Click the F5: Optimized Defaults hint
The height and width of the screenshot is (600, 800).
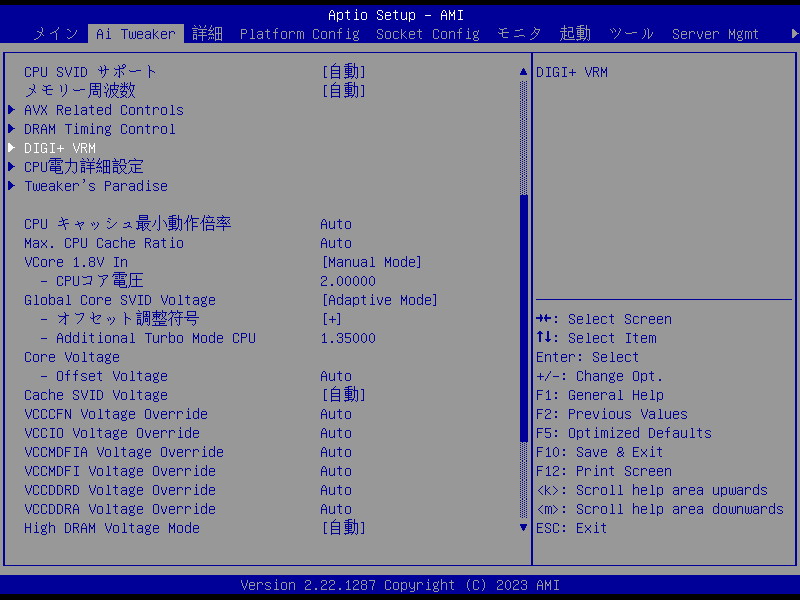pos(624,433)
